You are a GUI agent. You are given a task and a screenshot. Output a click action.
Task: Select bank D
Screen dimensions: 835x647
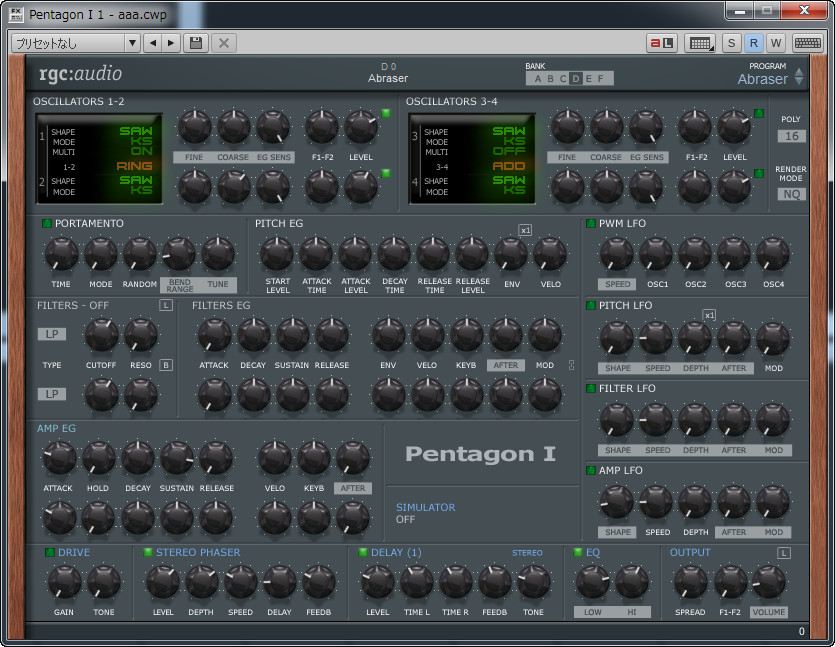pos(576,79)
